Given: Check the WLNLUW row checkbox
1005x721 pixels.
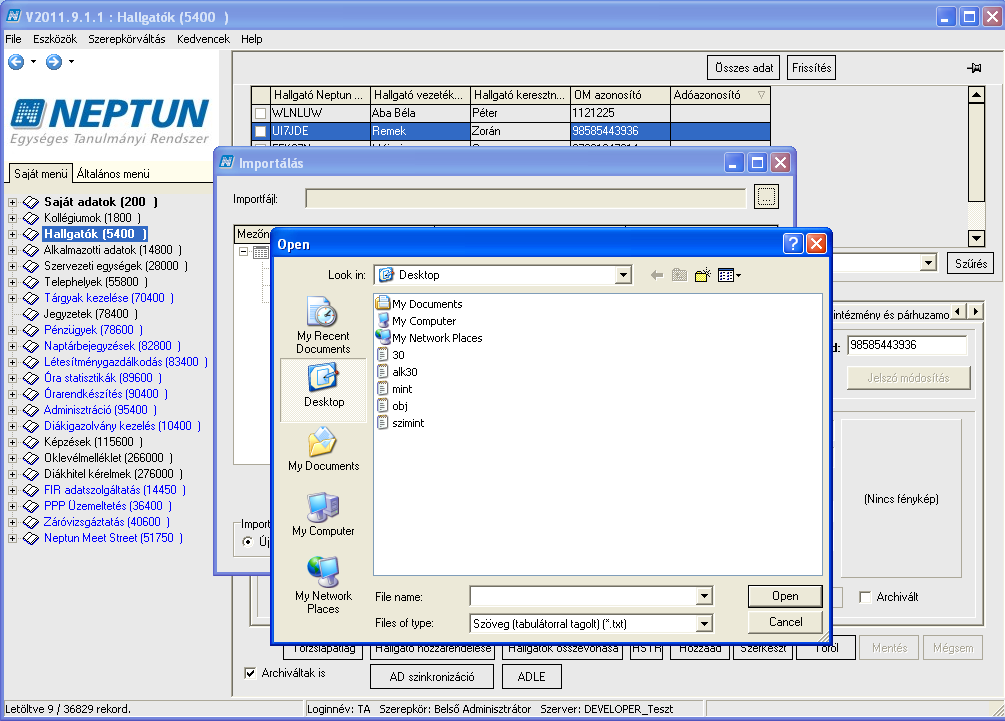Looking at the screenshot, I should (x=260, y=113).
